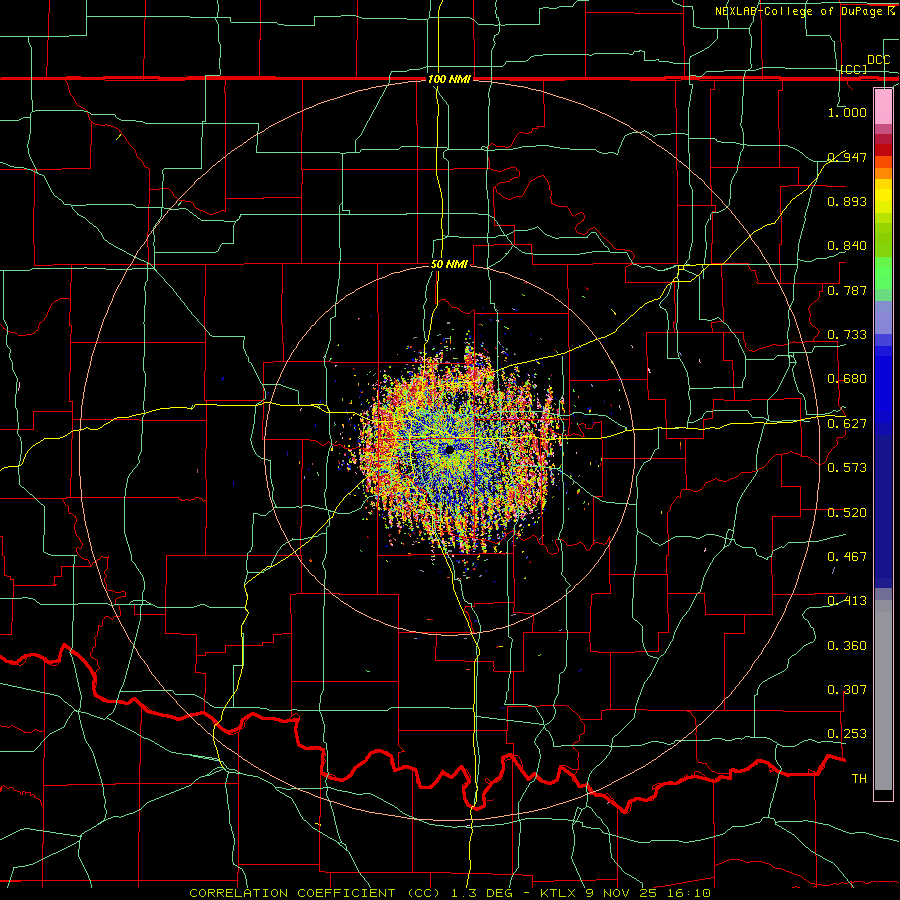Click the 0.733 legend value
The width and height of the screenshot is (900, 900).
tap(847, 335)
